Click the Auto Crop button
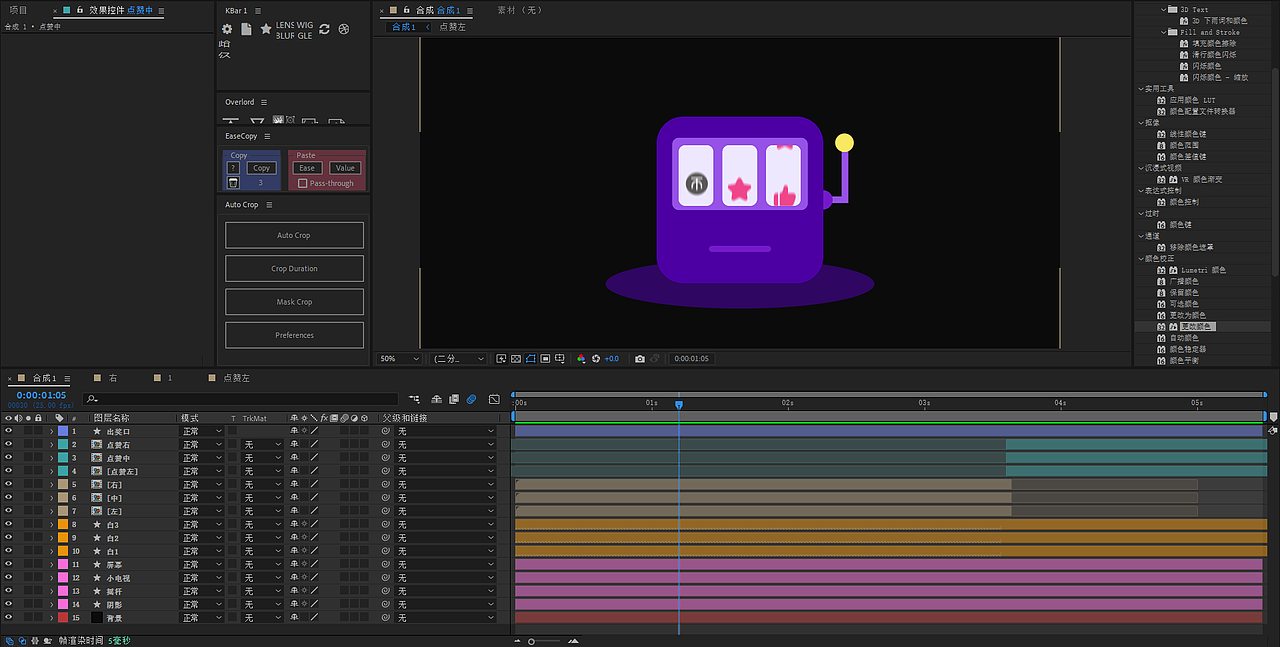Image resolution: width=1280 pixels, height=647 pixels. click(294, 235)
